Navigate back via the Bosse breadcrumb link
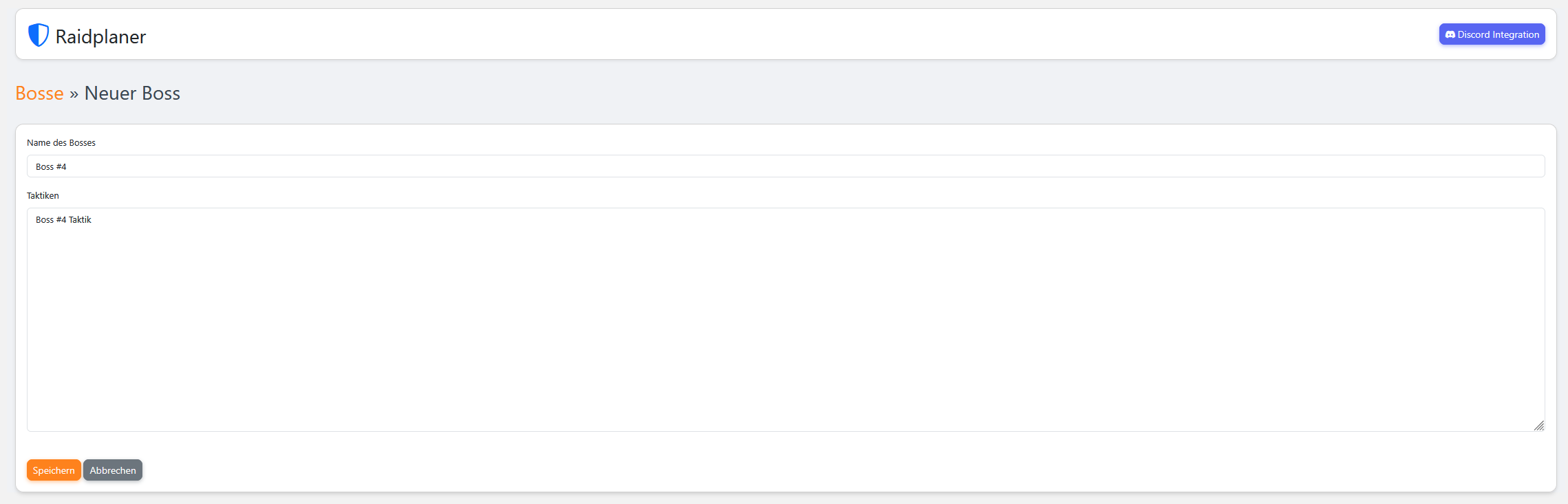 pyautogui.click(x=39, y=93)
